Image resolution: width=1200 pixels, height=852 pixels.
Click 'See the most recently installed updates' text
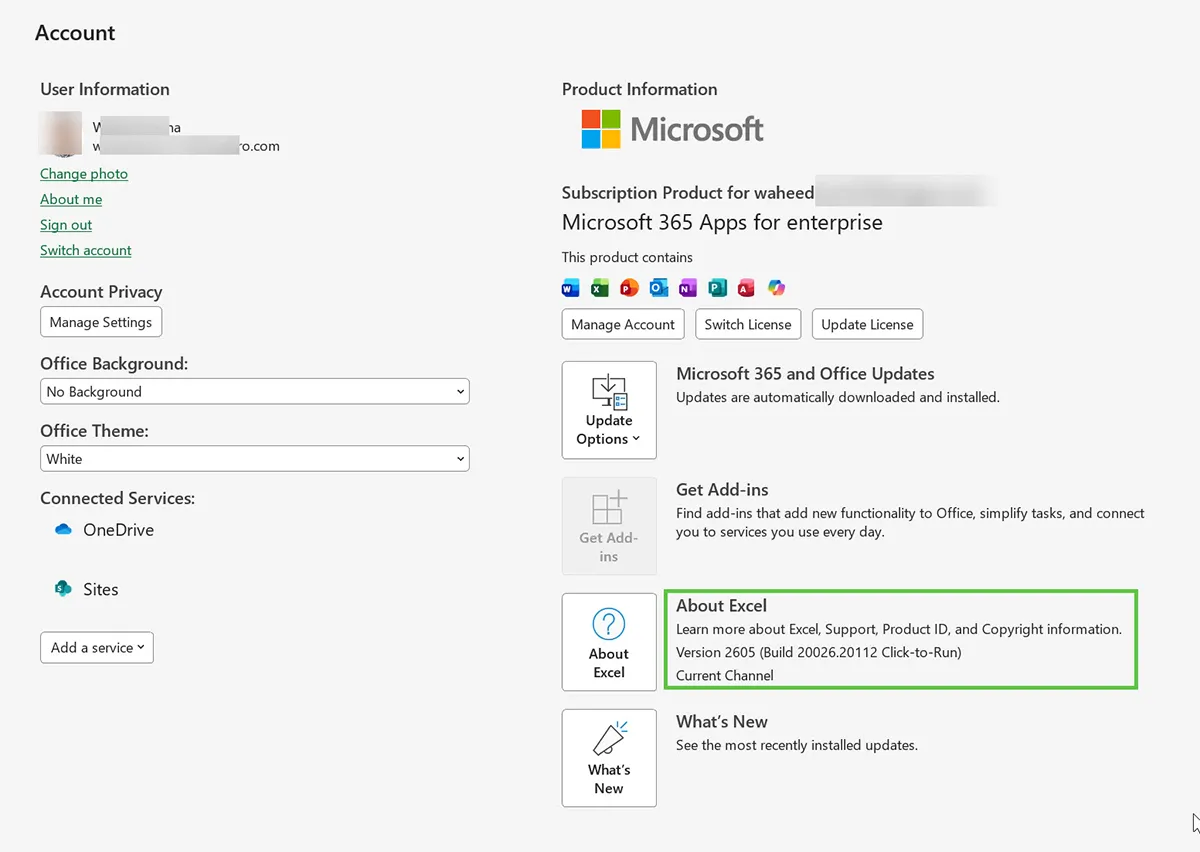[x=797, y=745]
